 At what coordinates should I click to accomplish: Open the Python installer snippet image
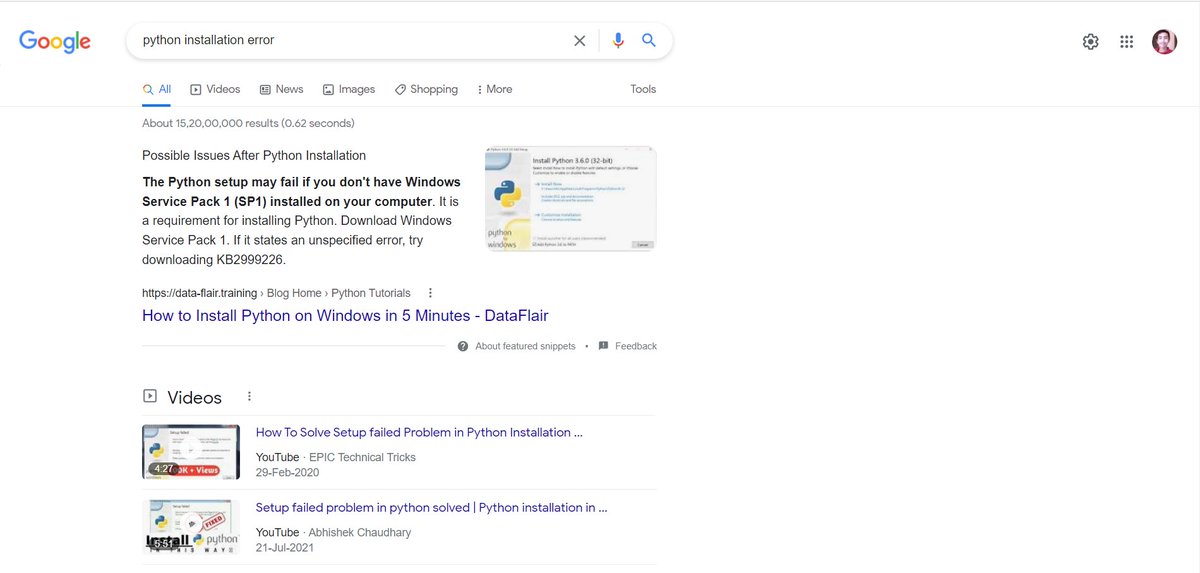click(x=570, y=199)
